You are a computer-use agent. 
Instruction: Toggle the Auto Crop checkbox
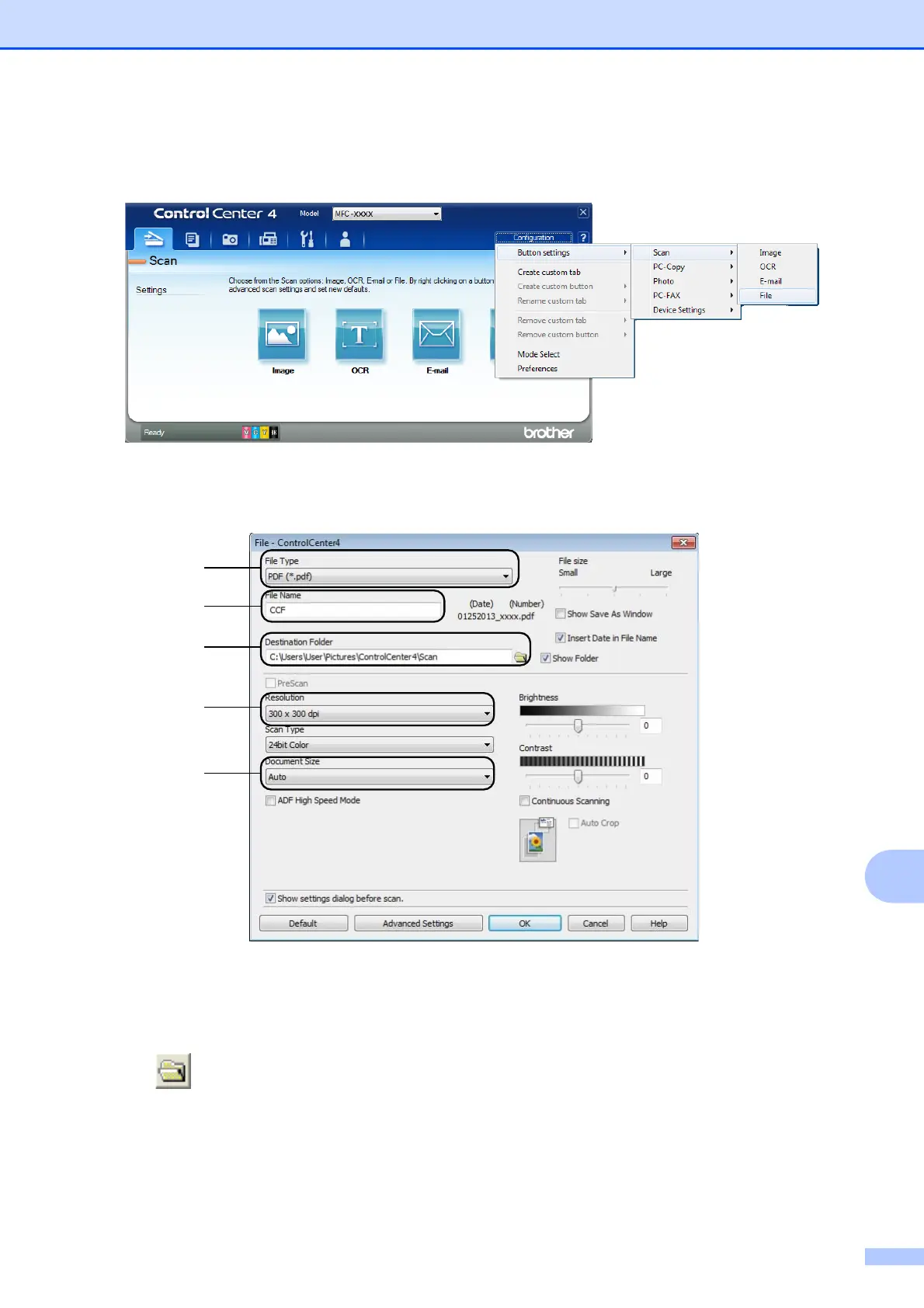(574, 823)
